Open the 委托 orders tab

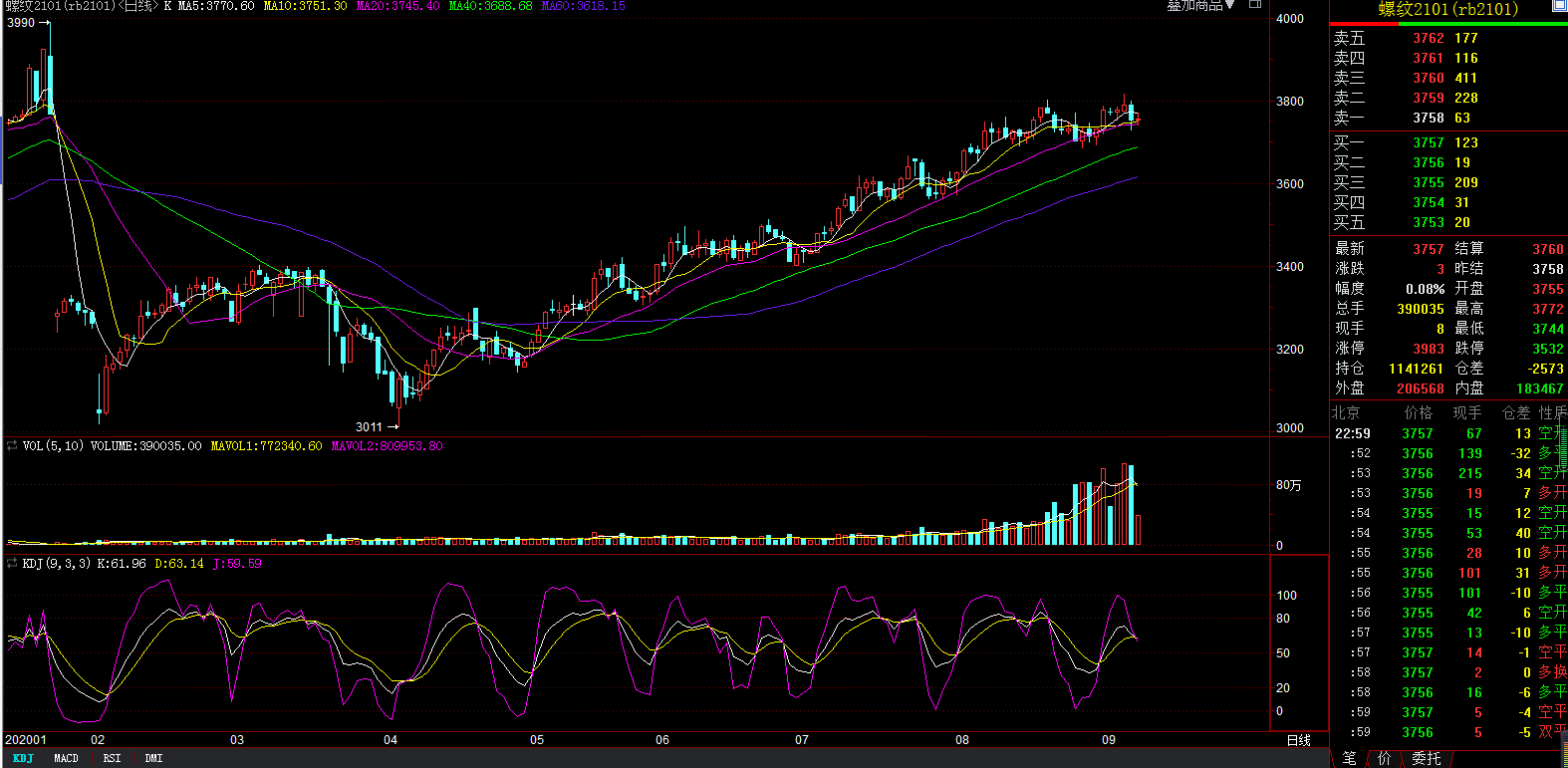point(1427,758)
